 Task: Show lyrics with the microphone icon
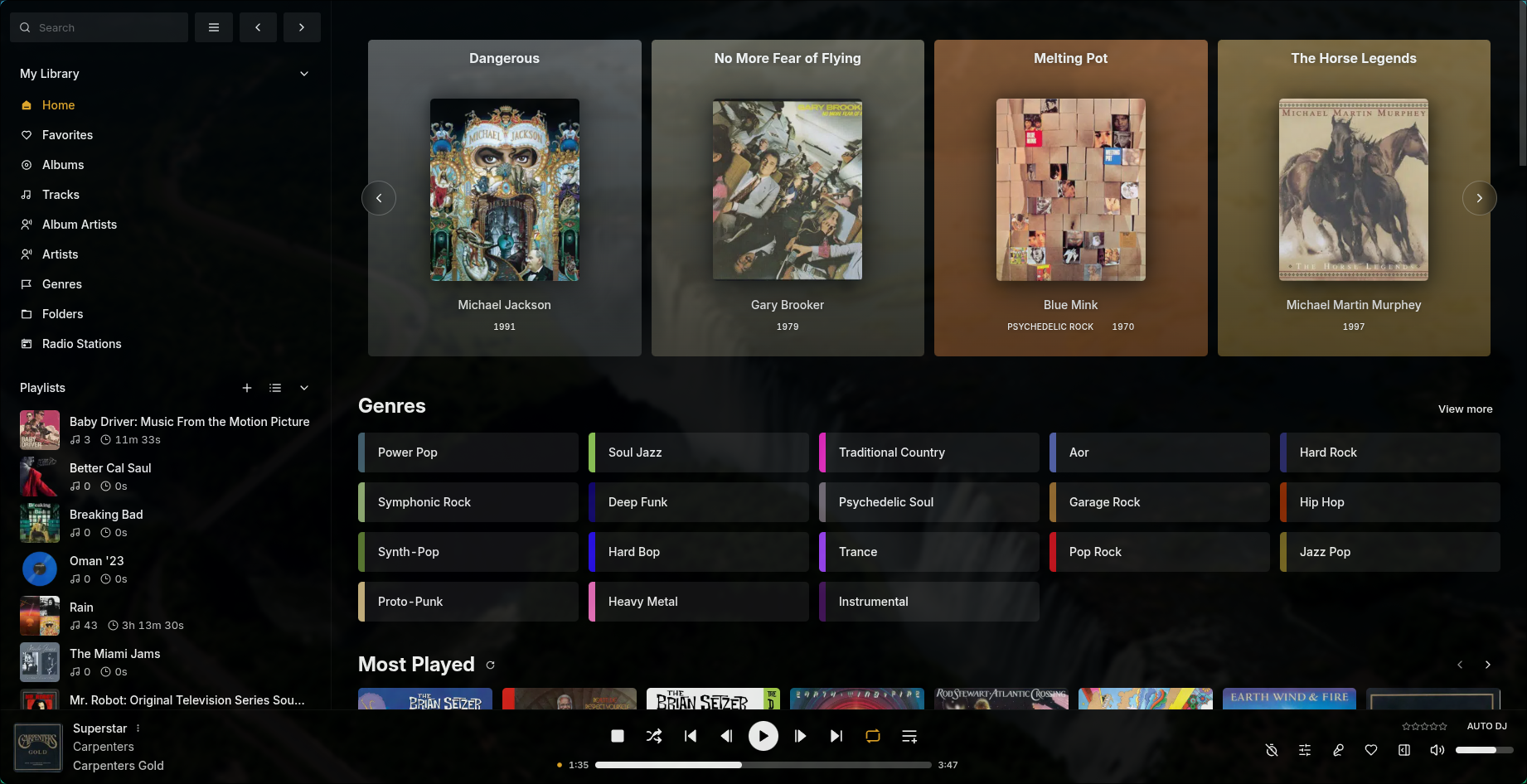pyautogui.click(x=1338, y=750)
